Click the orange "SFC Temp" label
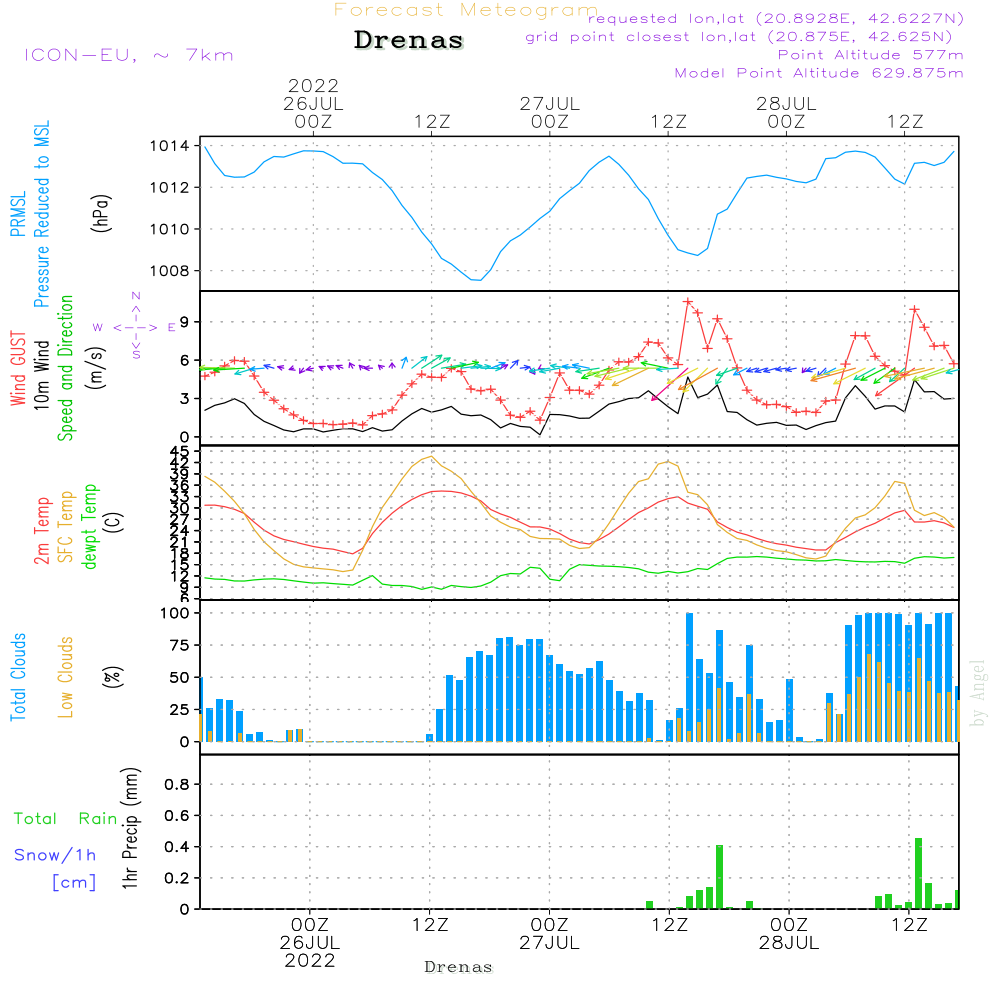The height and width of the screenshot is (1000, 1000). point(65,527)
